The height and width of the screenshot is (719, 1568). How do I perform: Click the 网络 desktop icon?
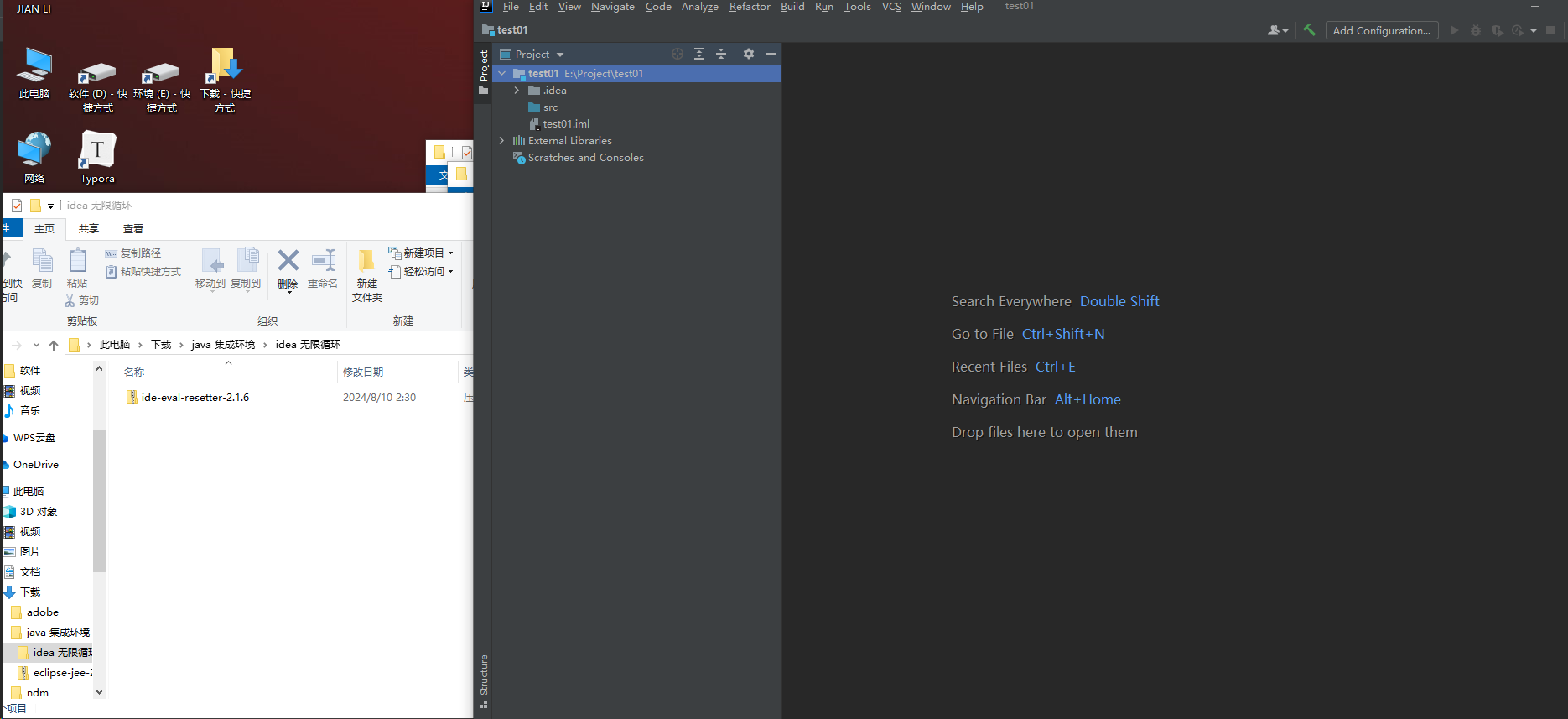[34, 158]
